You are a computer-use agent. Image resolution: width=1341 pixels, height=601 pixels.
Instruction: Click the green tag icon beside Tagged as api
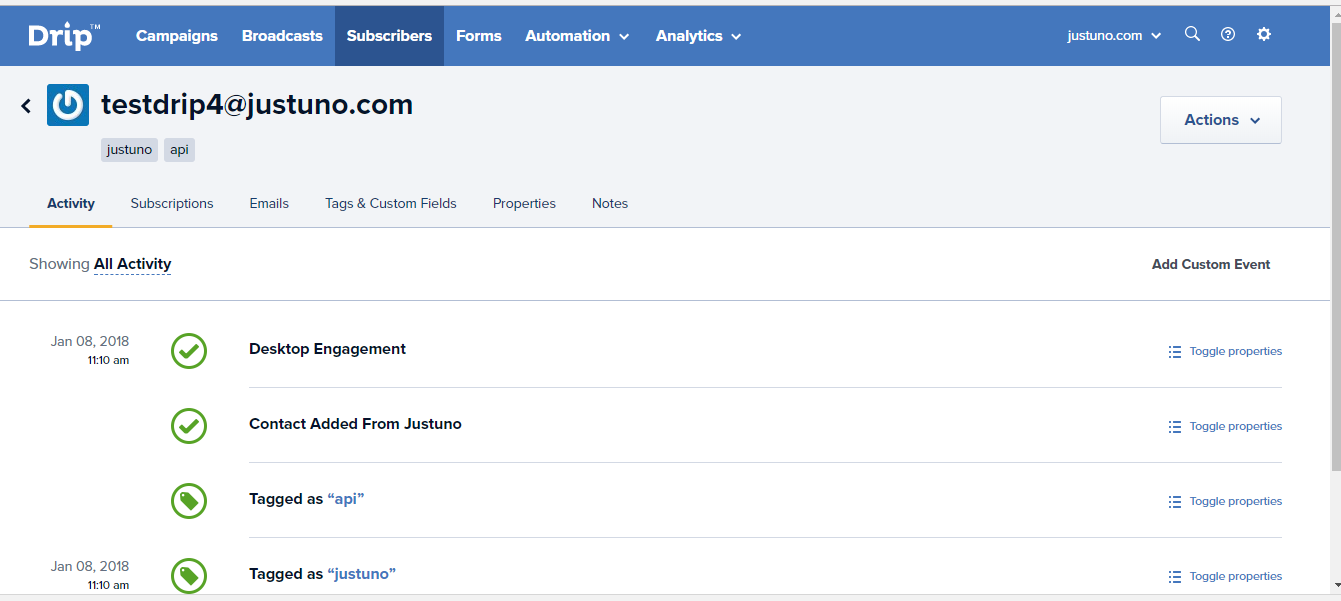click(x=188, y=501)
